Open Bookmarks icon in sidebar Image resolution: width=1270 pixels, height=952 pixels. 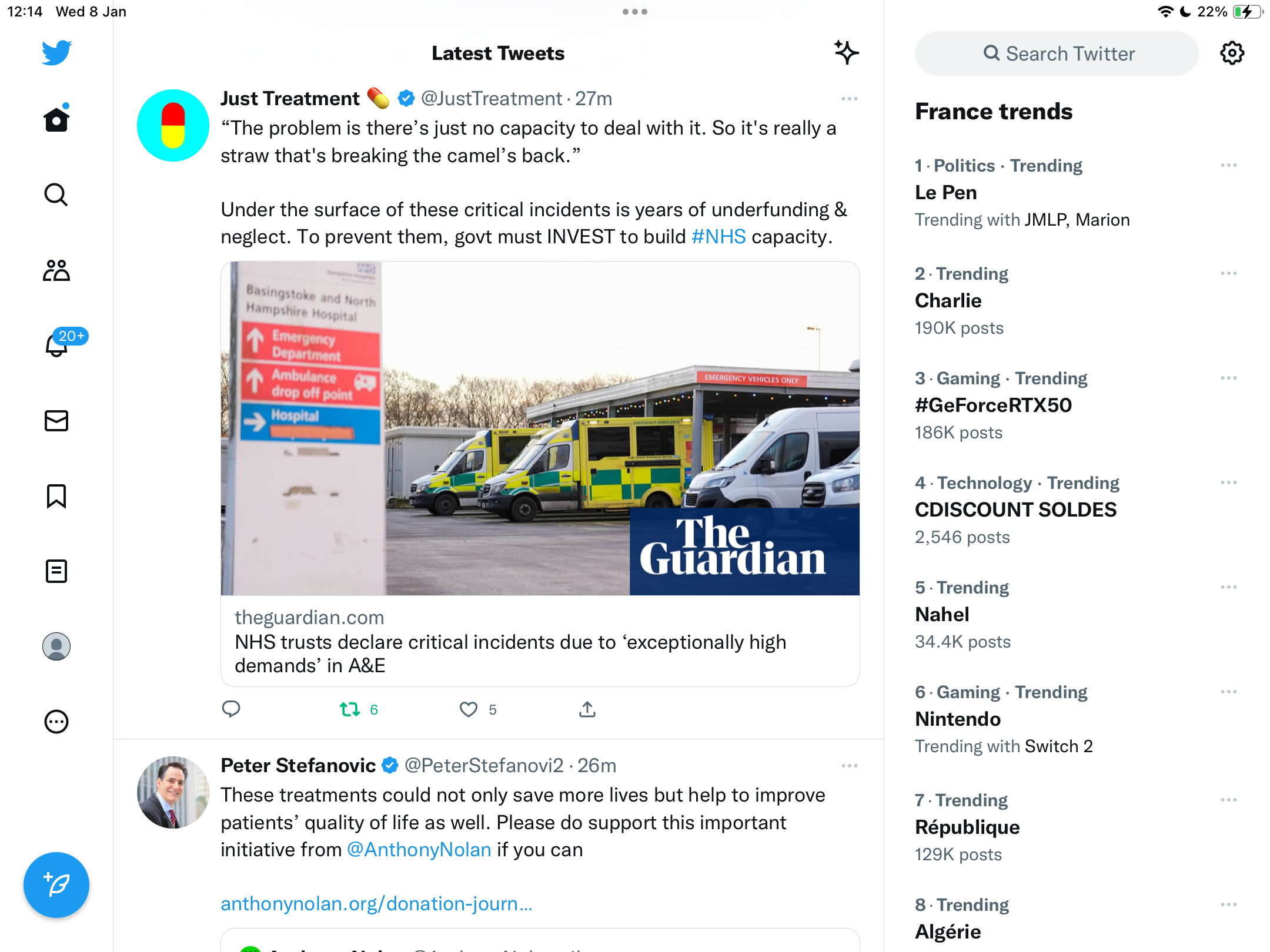pyautogui.click(x=56, y=496)
